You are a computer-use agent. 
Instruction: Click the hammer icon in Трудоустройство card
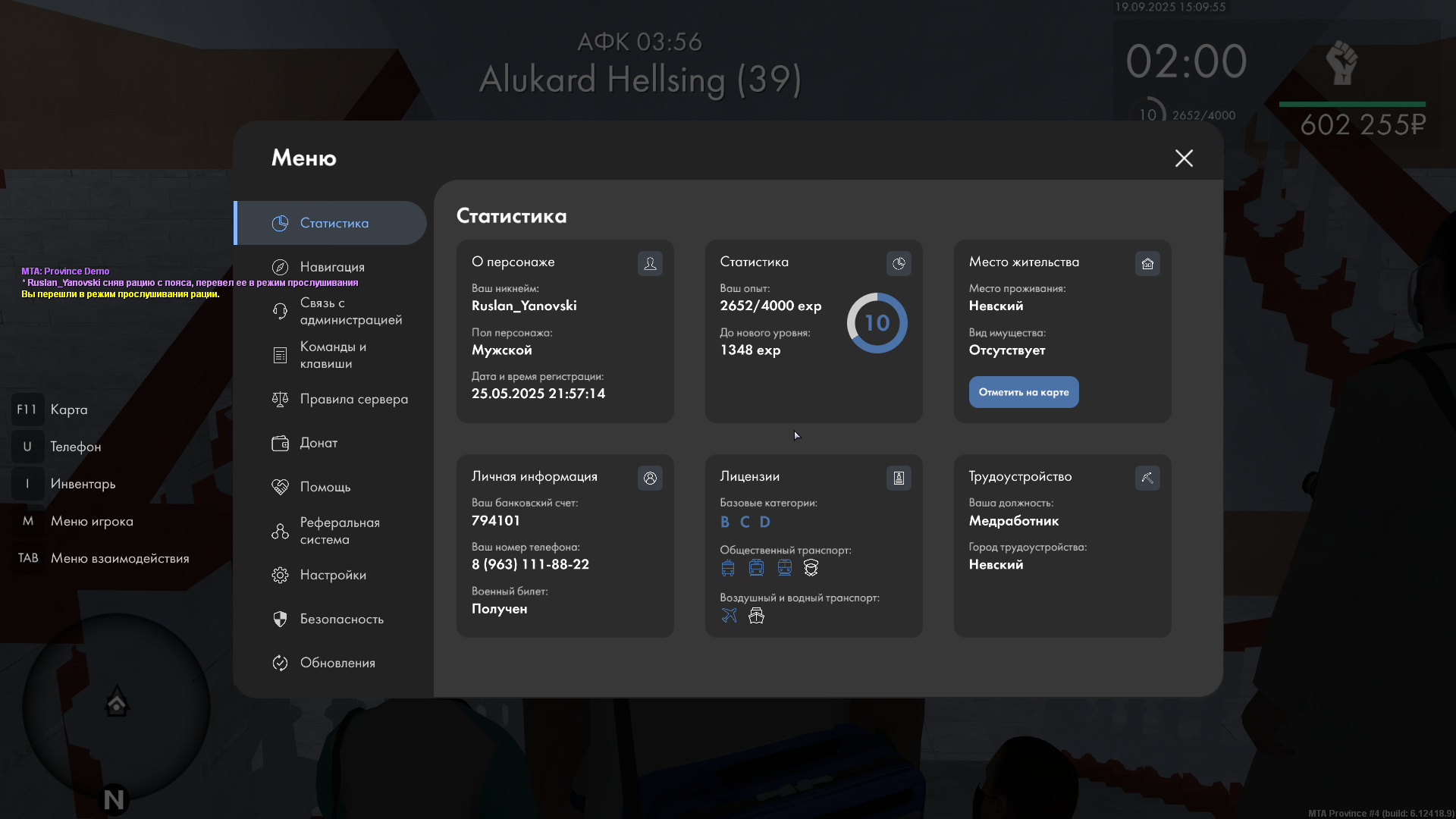point(1147,478)
